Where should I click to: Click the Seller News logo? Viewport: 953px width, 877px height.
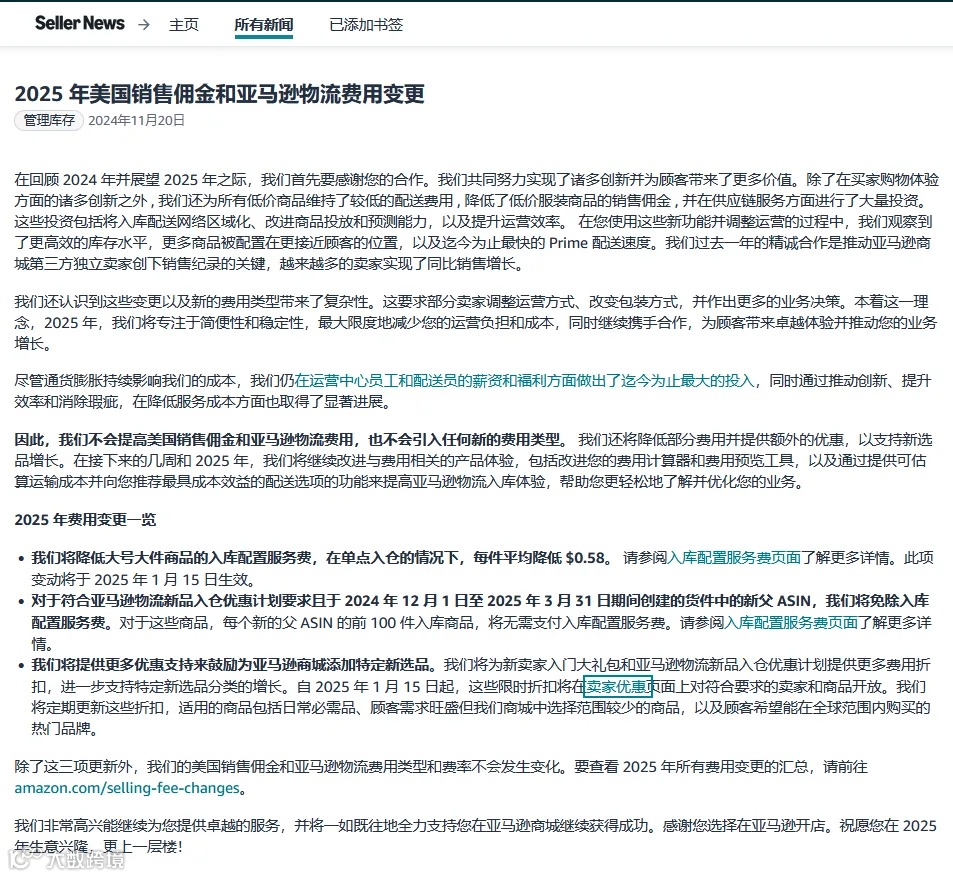(x=80, y=23)
